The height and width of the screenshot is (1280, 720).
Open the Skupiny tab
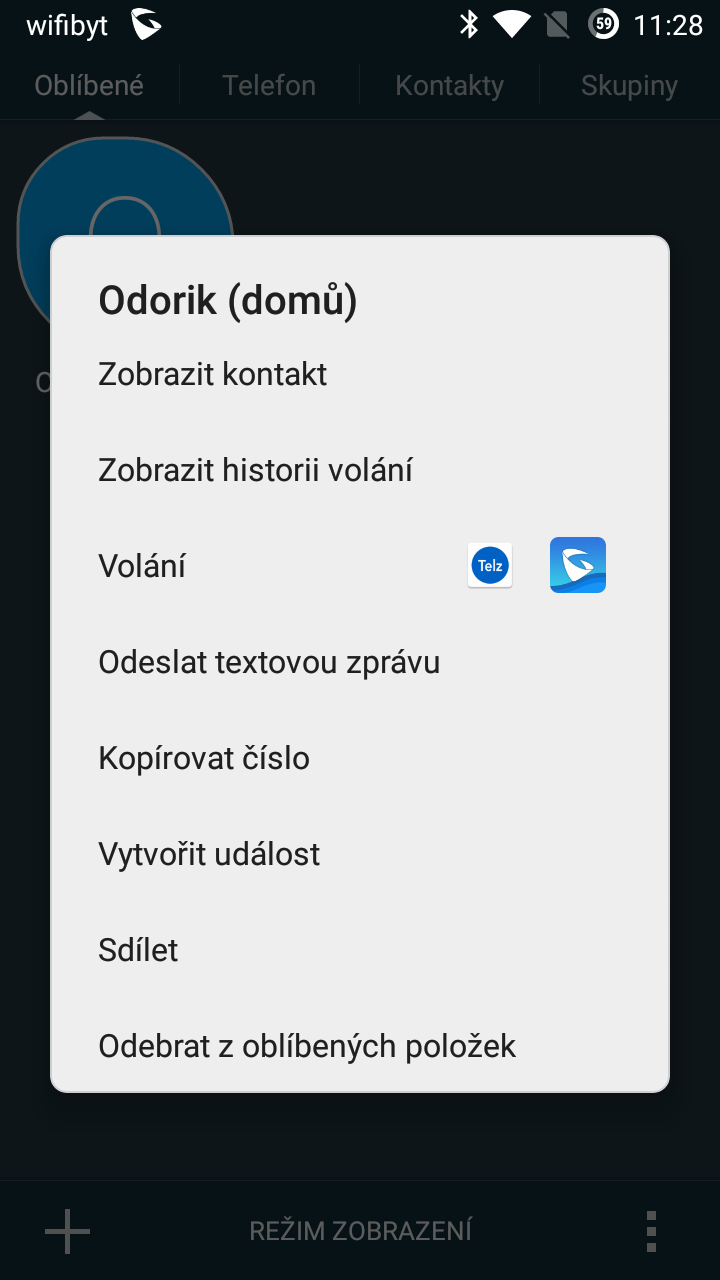[x=629, y=85]
